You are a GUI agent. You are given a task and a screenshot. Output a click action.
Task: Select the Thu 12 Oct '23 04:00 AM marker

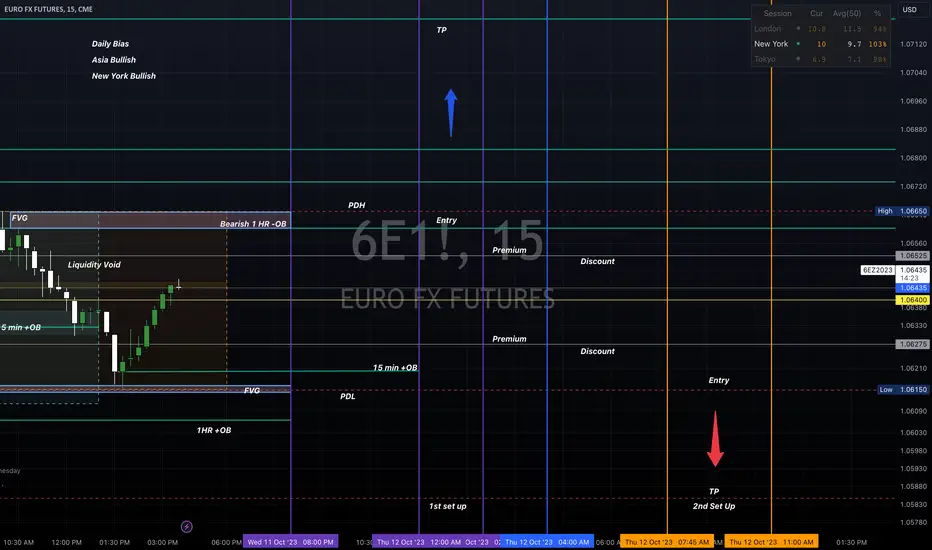pyautogui.click(x=547, y=542)
